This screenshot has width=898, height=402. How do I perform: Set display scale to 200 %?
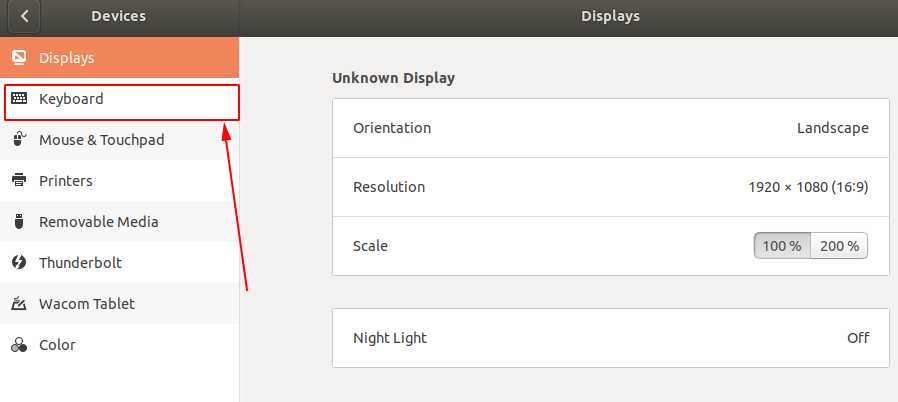click(839, 246)
